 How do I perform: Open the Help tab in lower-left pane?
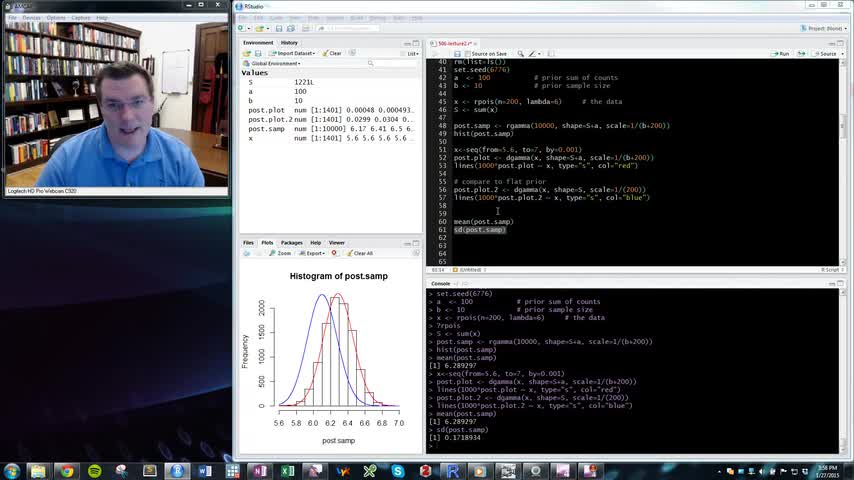click(315, 243)
